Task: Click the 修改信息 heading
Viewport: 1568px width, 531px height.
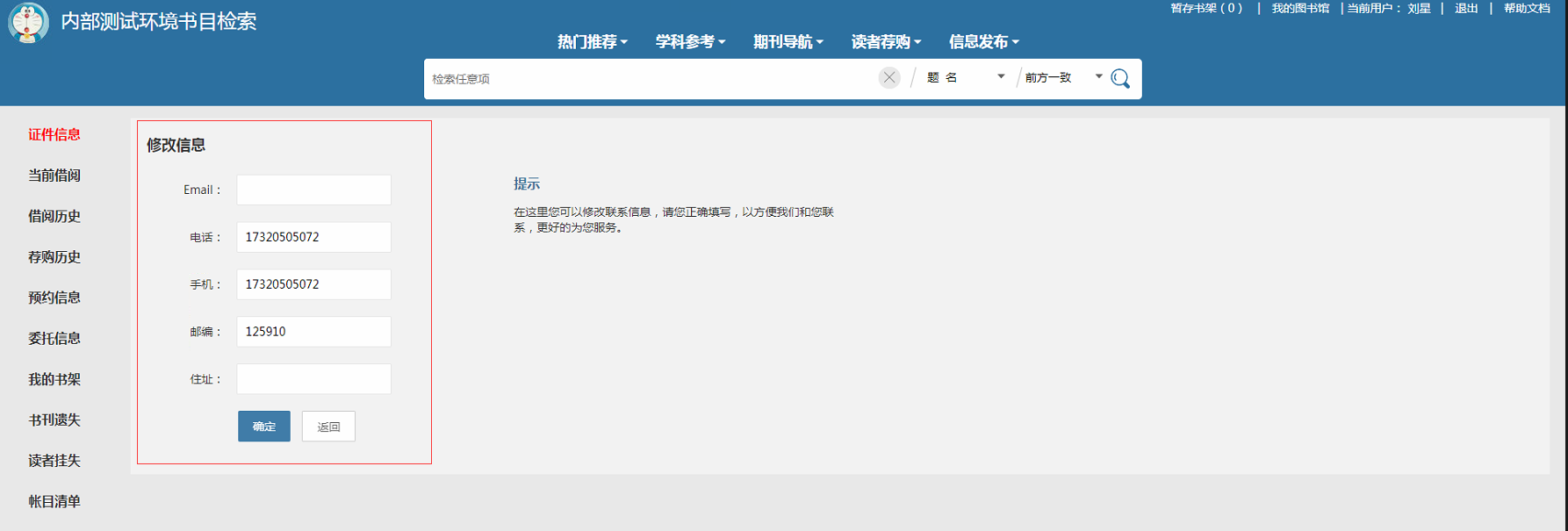Action: [176, 145]
